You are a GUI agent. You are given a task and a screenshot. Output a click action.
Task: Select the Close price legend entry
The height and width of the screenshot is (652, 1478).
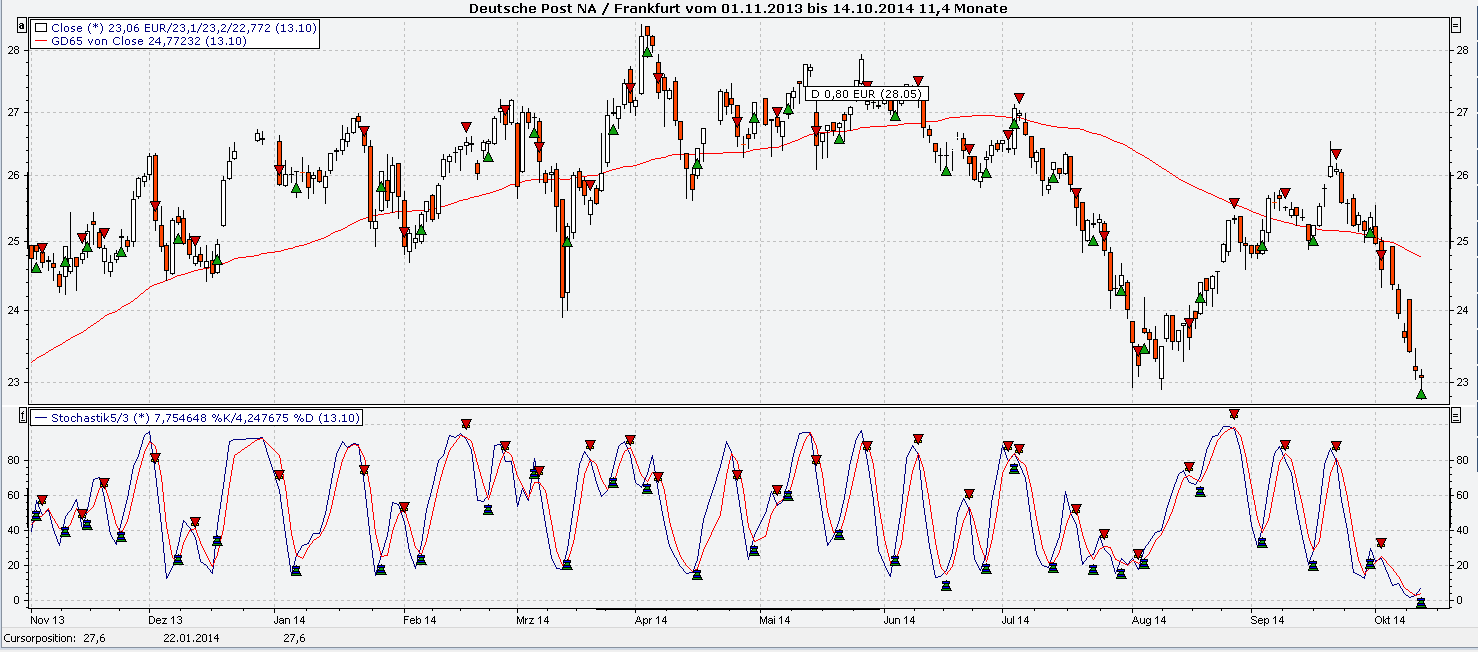(x=175, y=28)
